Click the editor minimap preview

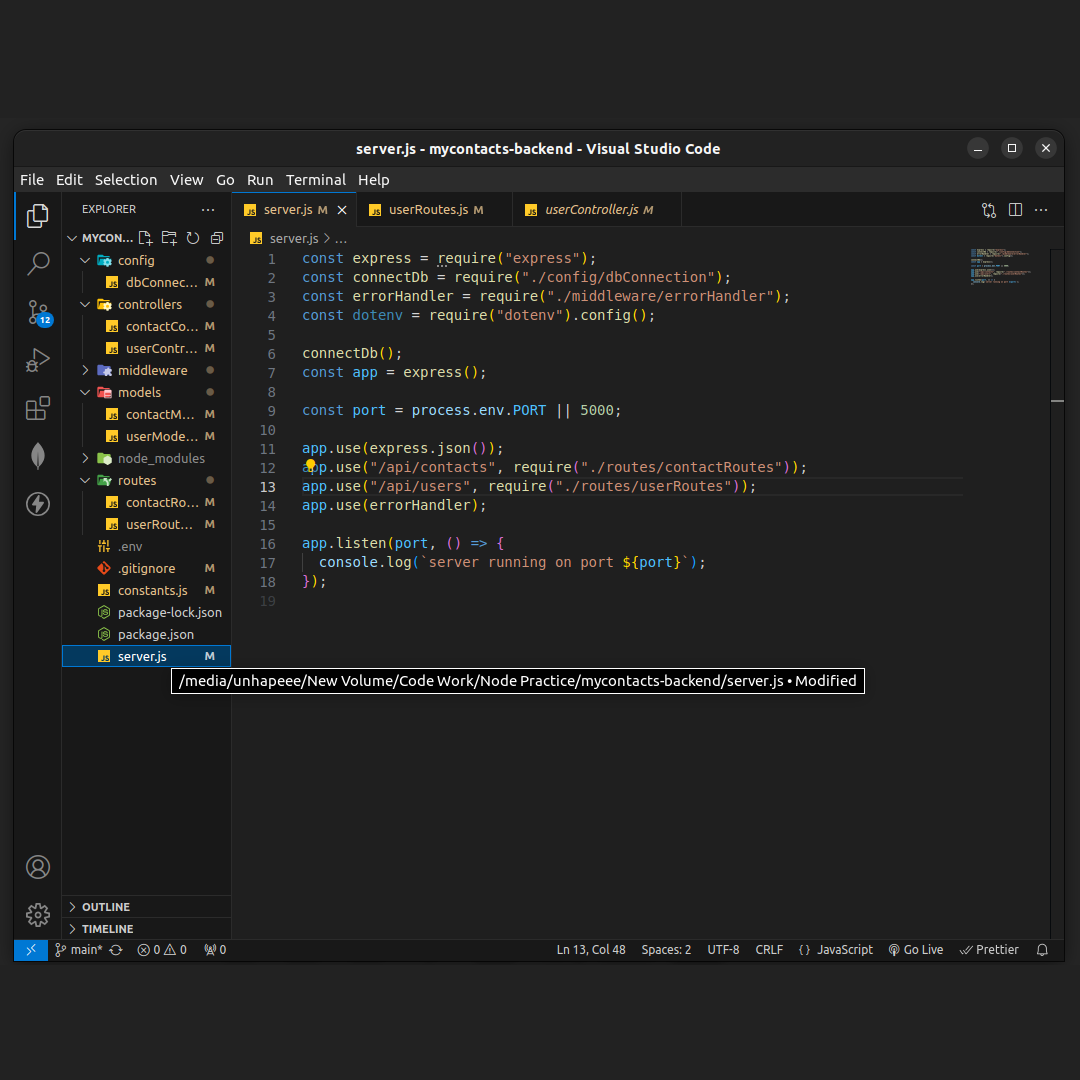click(x=1000, y=267)
